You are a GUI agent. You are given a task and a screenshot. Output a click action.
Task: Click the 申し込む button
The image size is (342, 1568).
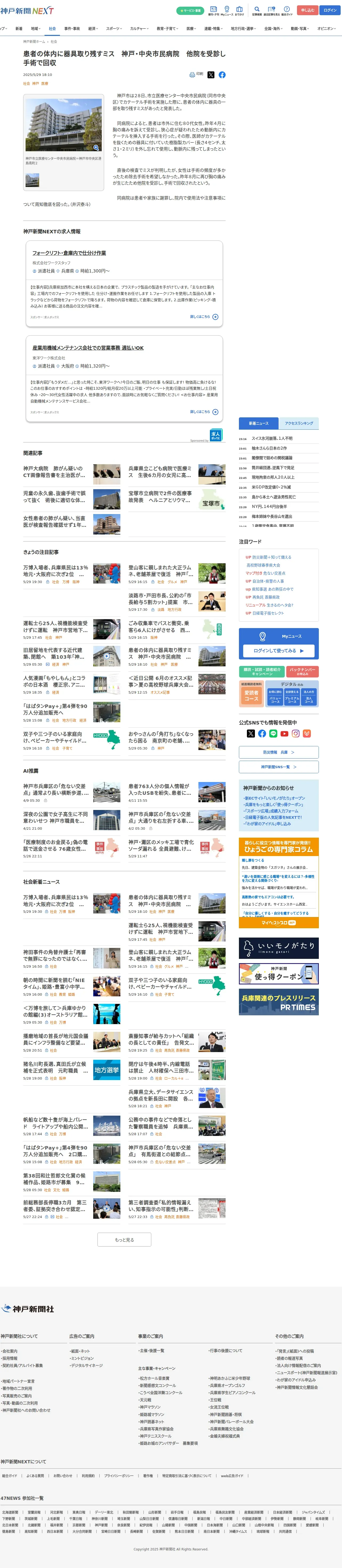pyautogui.click(x=308, y=10)
